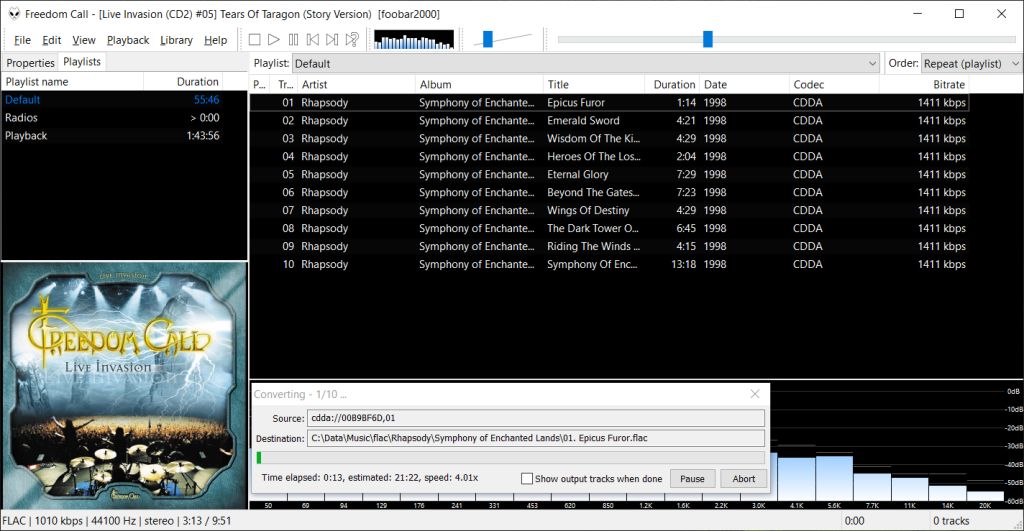Select track Wings Of Destiny
The width and height of the screenshot is (1024, 531).
click(x=609, y=210)
